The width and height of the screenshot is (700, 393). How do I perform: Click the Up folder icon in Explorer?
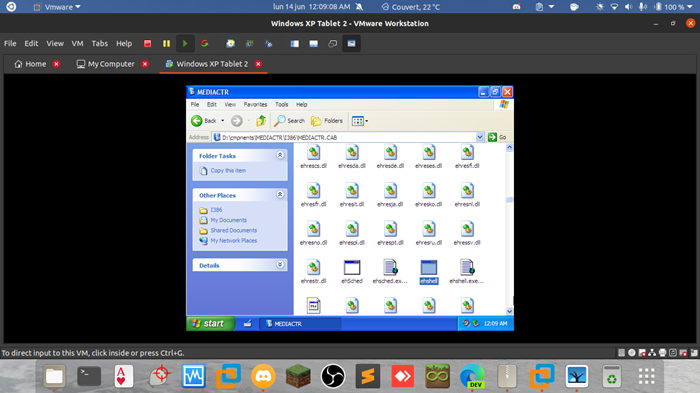[x=261, y=121]
